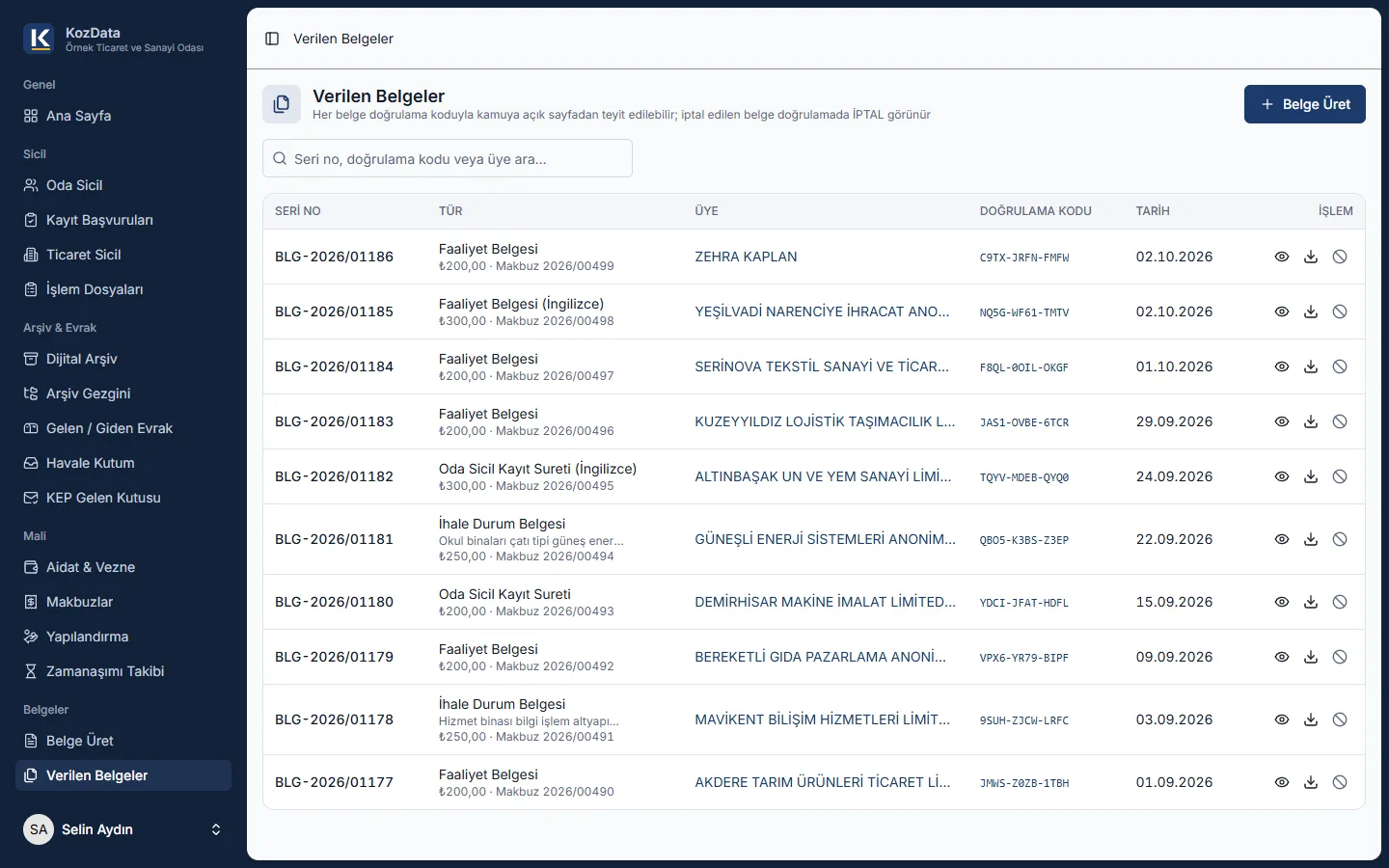Open Makbuzlar page
1389x868 pixels.
tap(123, 602)
